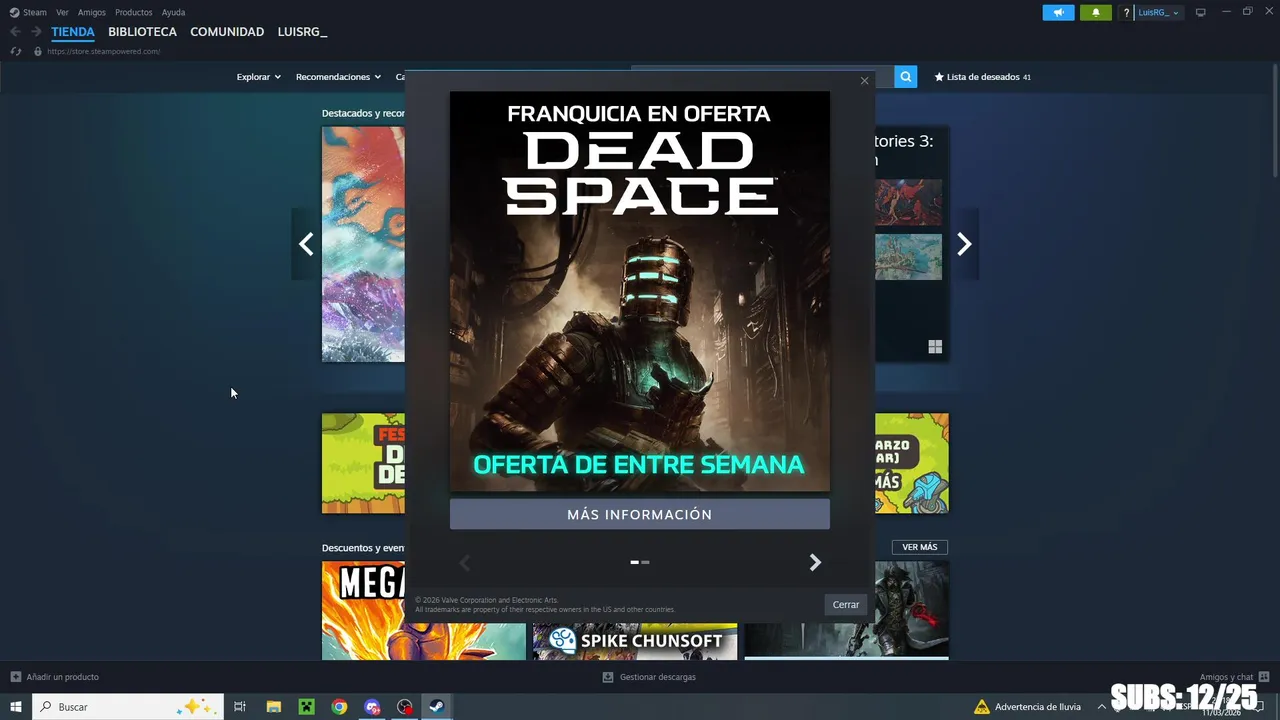Open the LUISRG_ profile tab

(x=302, y=32)
